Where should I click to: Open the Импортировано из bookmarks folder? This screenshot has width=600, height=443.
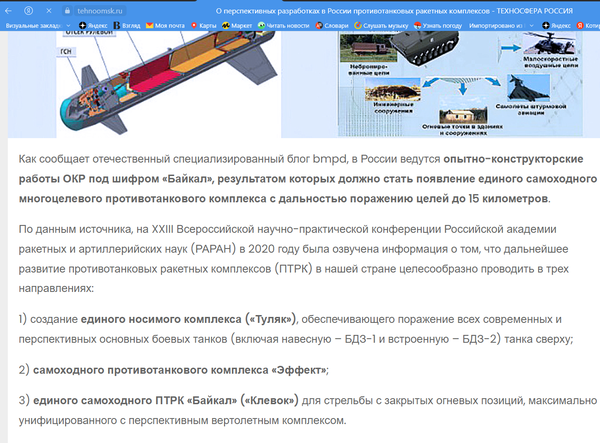click(x=496, y=26)
